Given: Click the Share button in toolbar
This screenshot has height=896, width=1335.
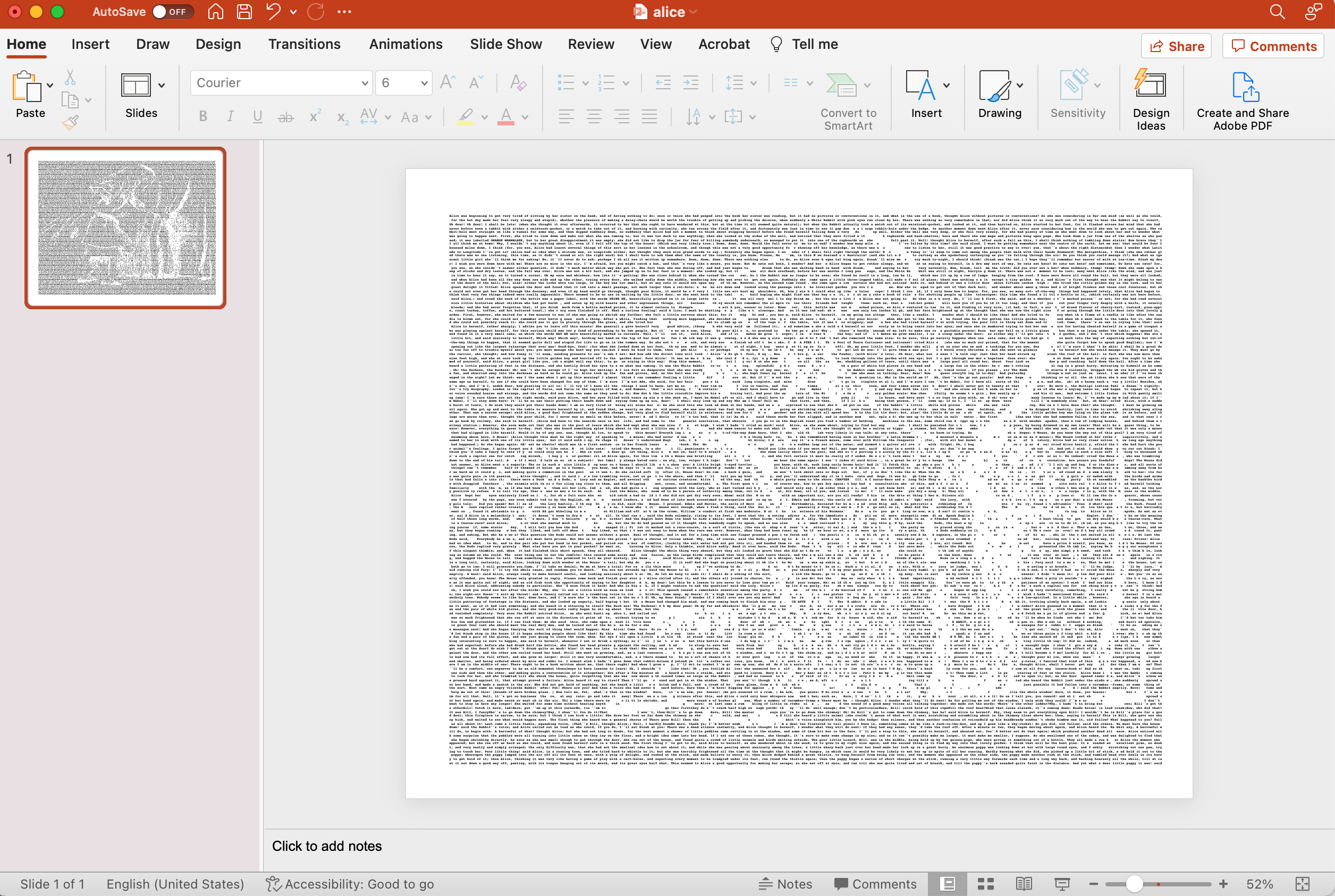Looking at the screenshot, I should click(1177, 45).
